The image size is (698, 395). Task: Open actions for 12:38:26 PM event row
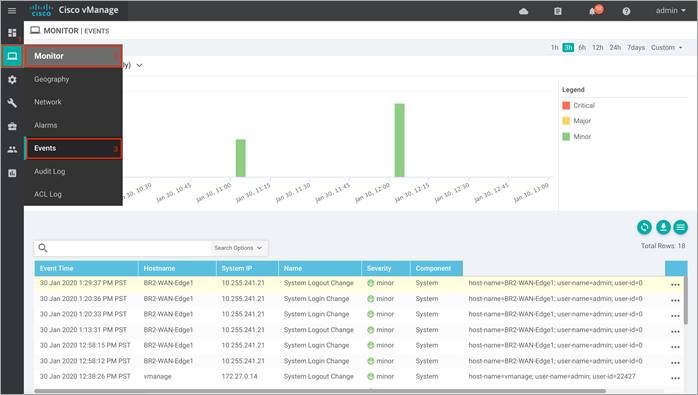tap(675, 378)
